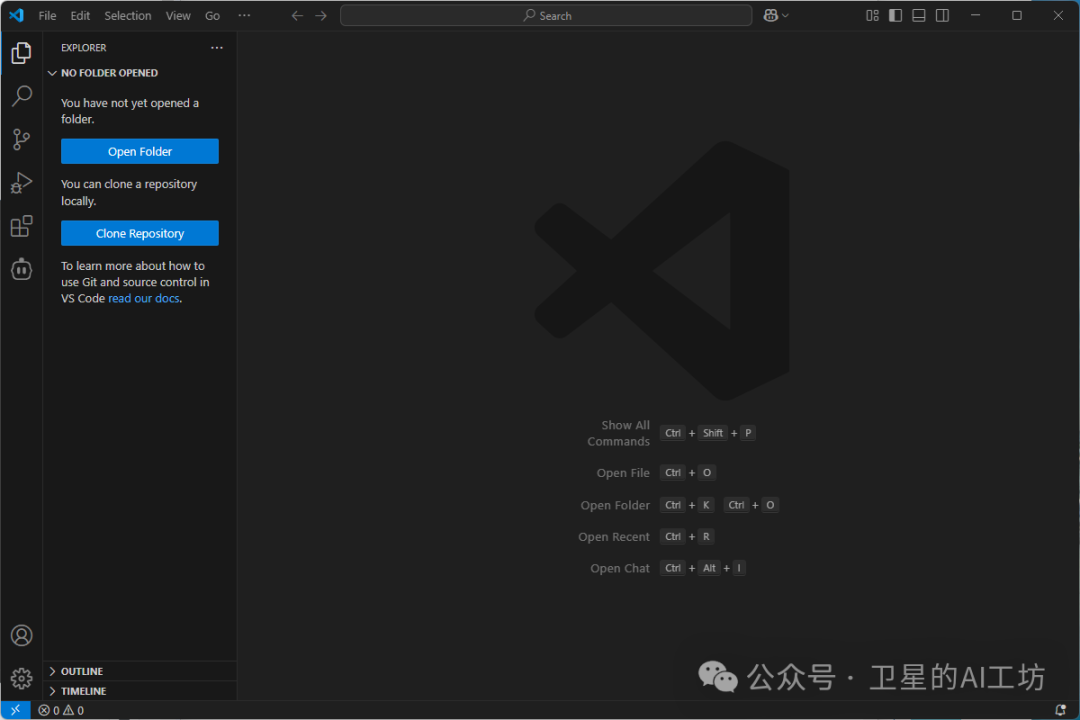Image resolution: width=1080 pixels, height=720 pixels.
Task: Open the Selection menu
Action: 128,16
